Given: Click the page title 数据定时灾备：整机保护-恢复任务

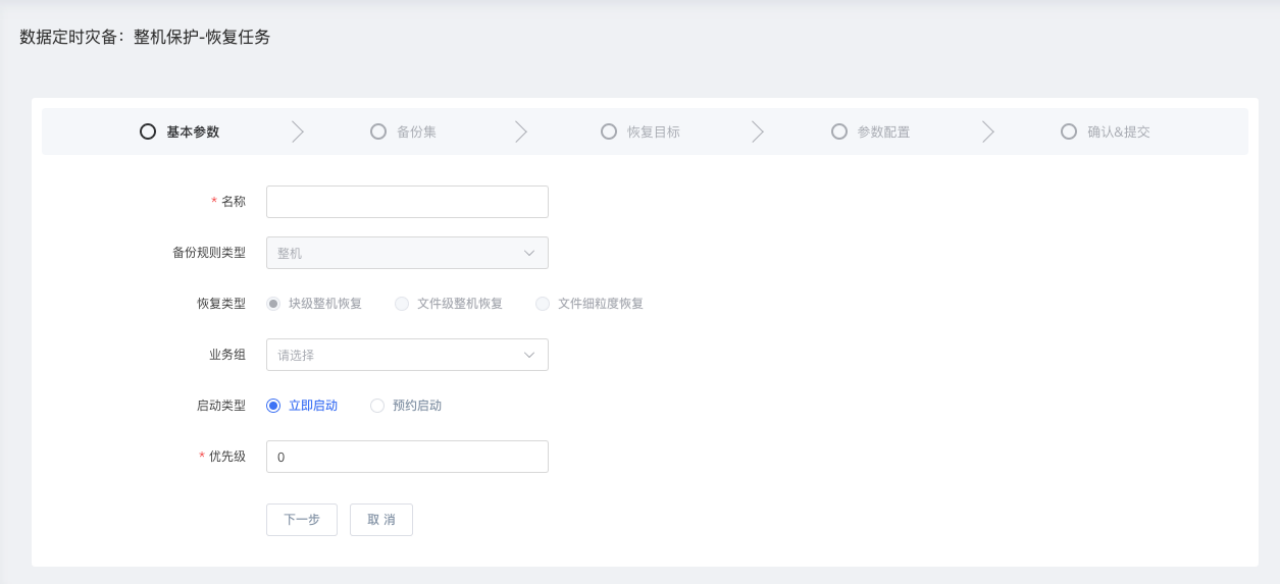Looking at the screenshot, I should pyautogui.click(x=145, y=38).
